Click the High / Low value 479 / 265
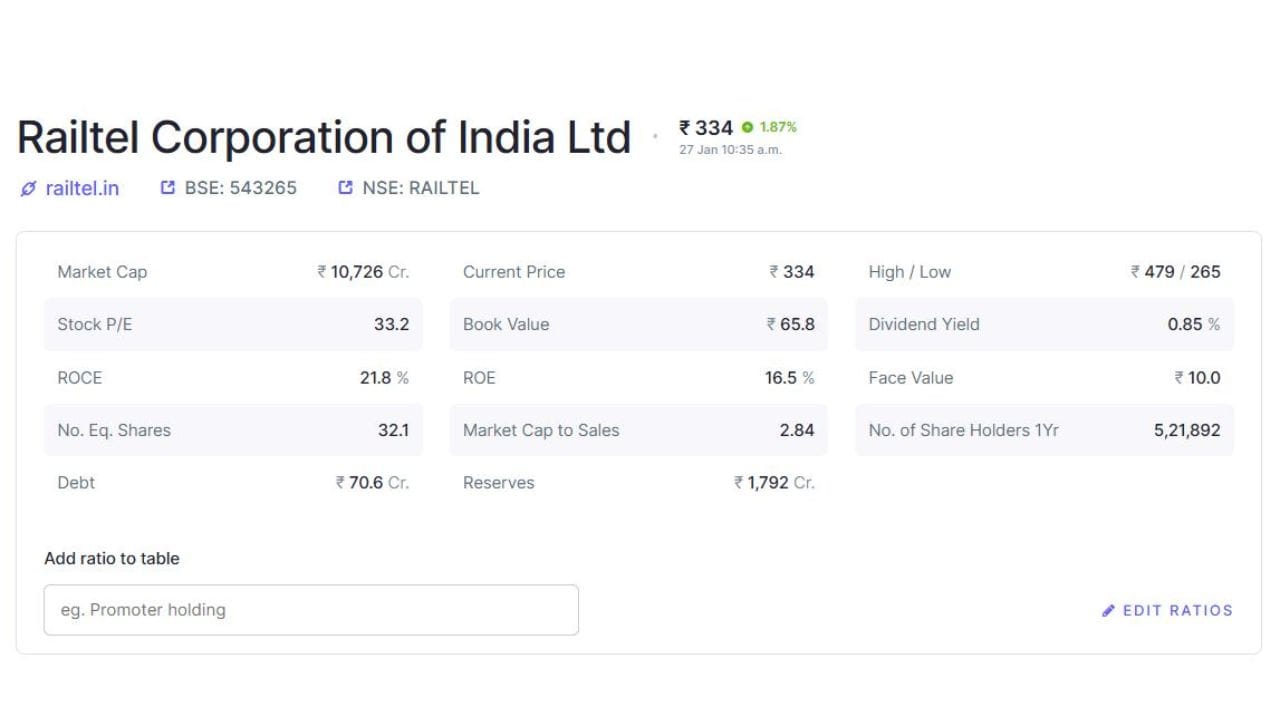The height and width of the screenshot is (720, 1280). click(1176, 272)
